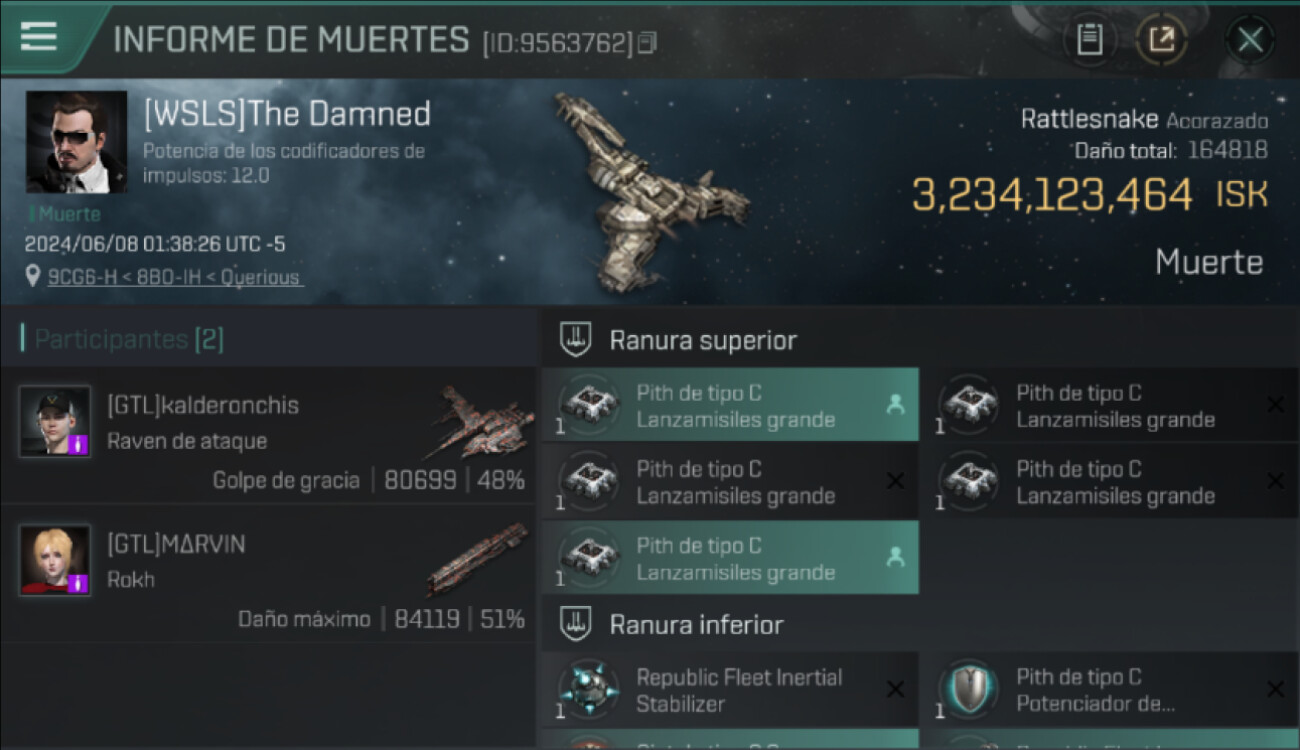This screenshot has width=1300, height=750.
Task: Collapse the Ranura superior section
Action: (x=575, y=339)
